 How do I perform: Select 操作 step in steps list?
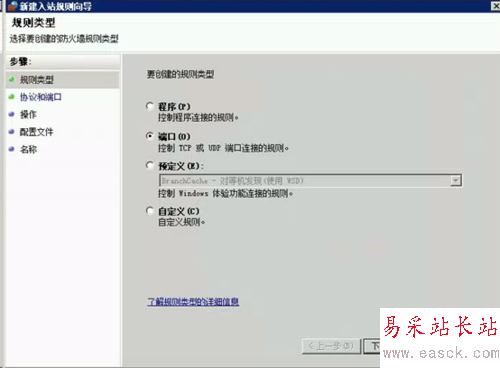[28, 114]
